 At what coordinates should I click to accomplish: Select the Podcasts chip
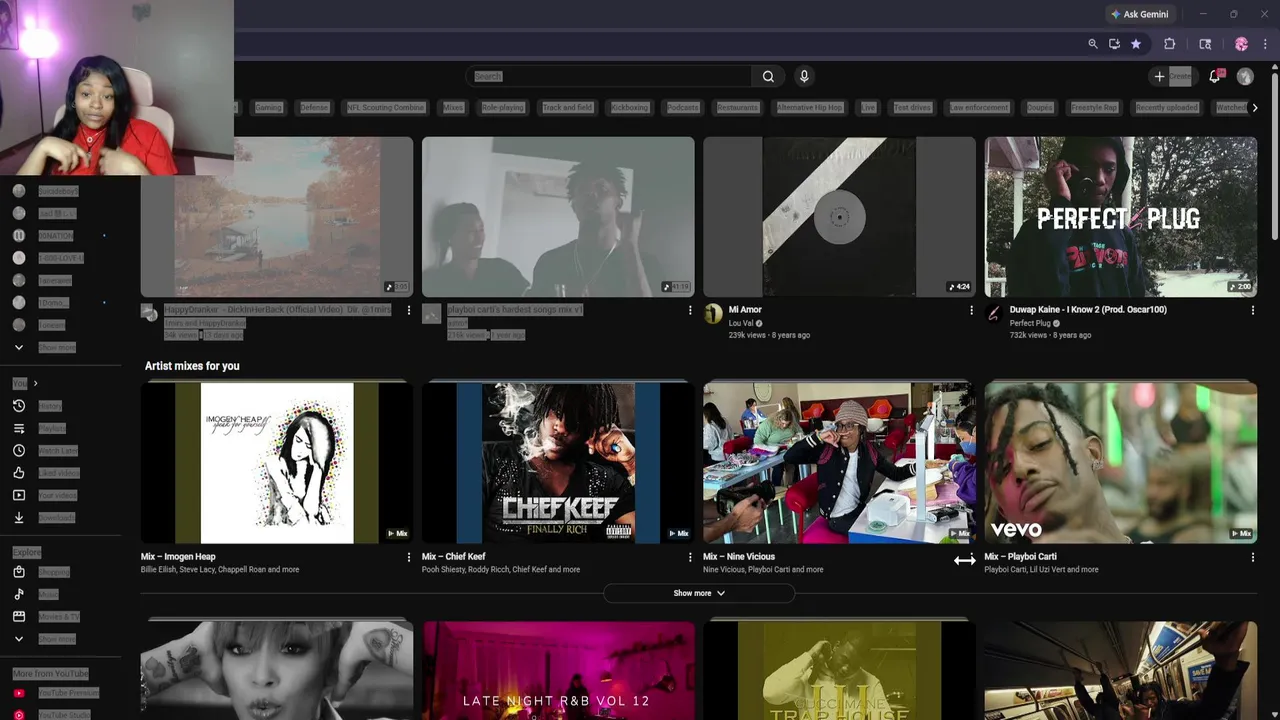coord(683,107)
